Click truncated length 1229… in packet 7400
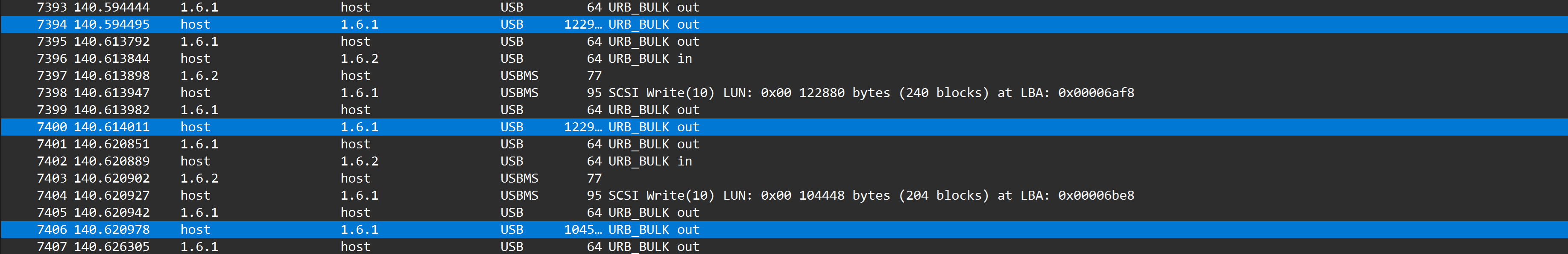The height and width of the screenshot is (254, 1568). 582,127
